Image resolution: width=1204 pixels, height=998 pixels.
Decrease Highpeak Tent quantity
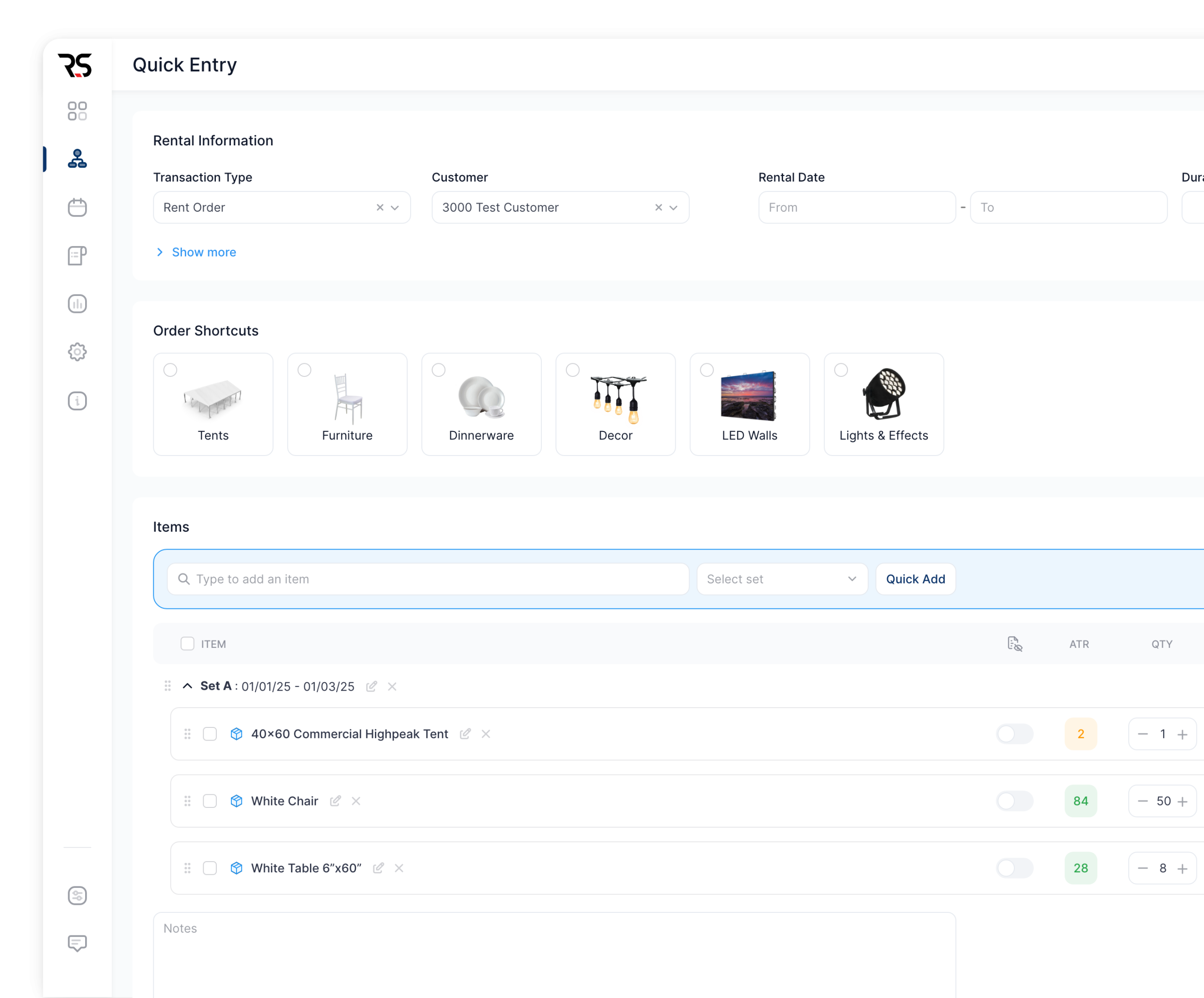1143,734
